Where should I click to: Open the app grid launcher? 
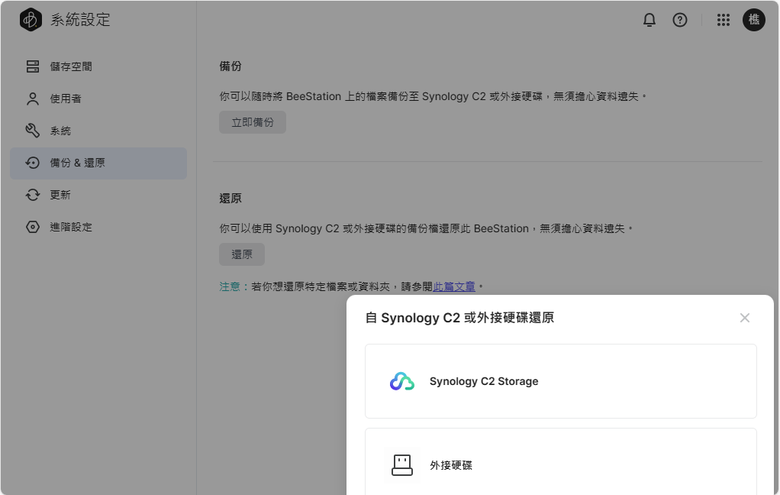click(x=723, y=20)
